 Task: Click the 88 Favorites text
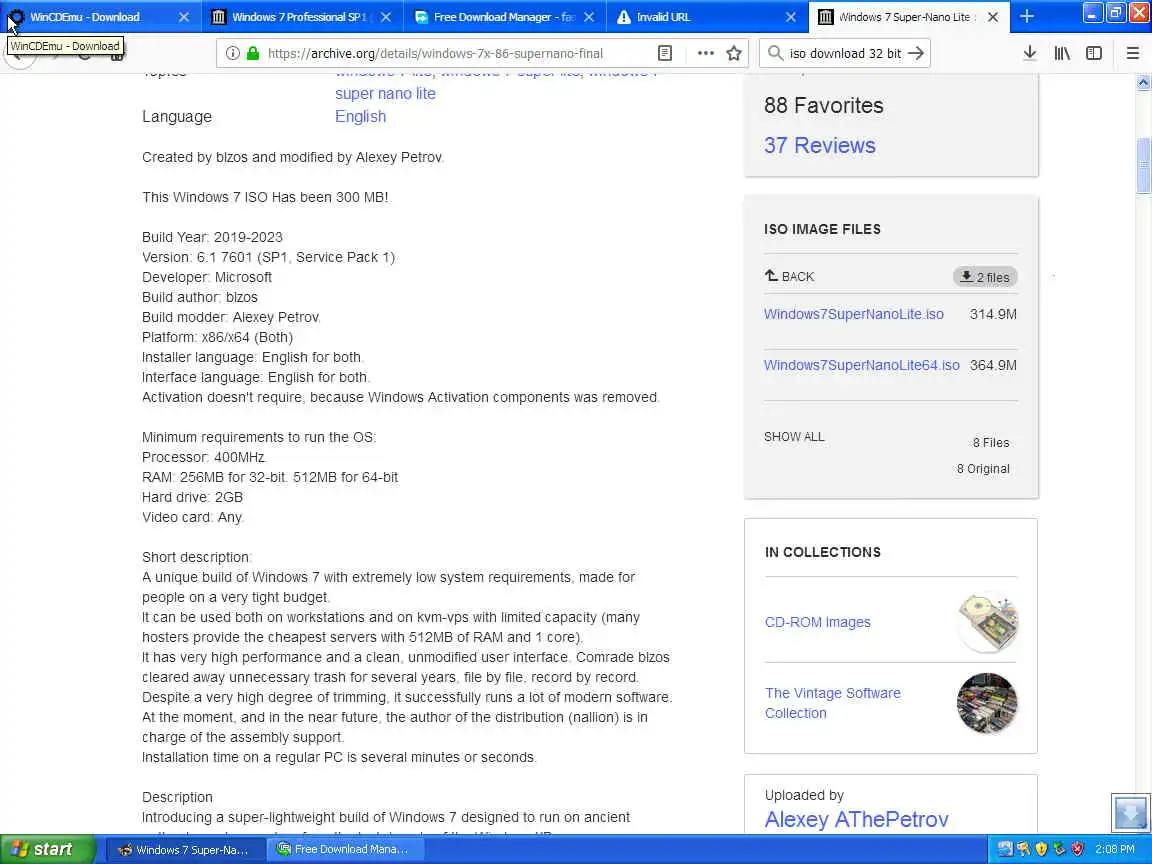[x=824, y=105]
